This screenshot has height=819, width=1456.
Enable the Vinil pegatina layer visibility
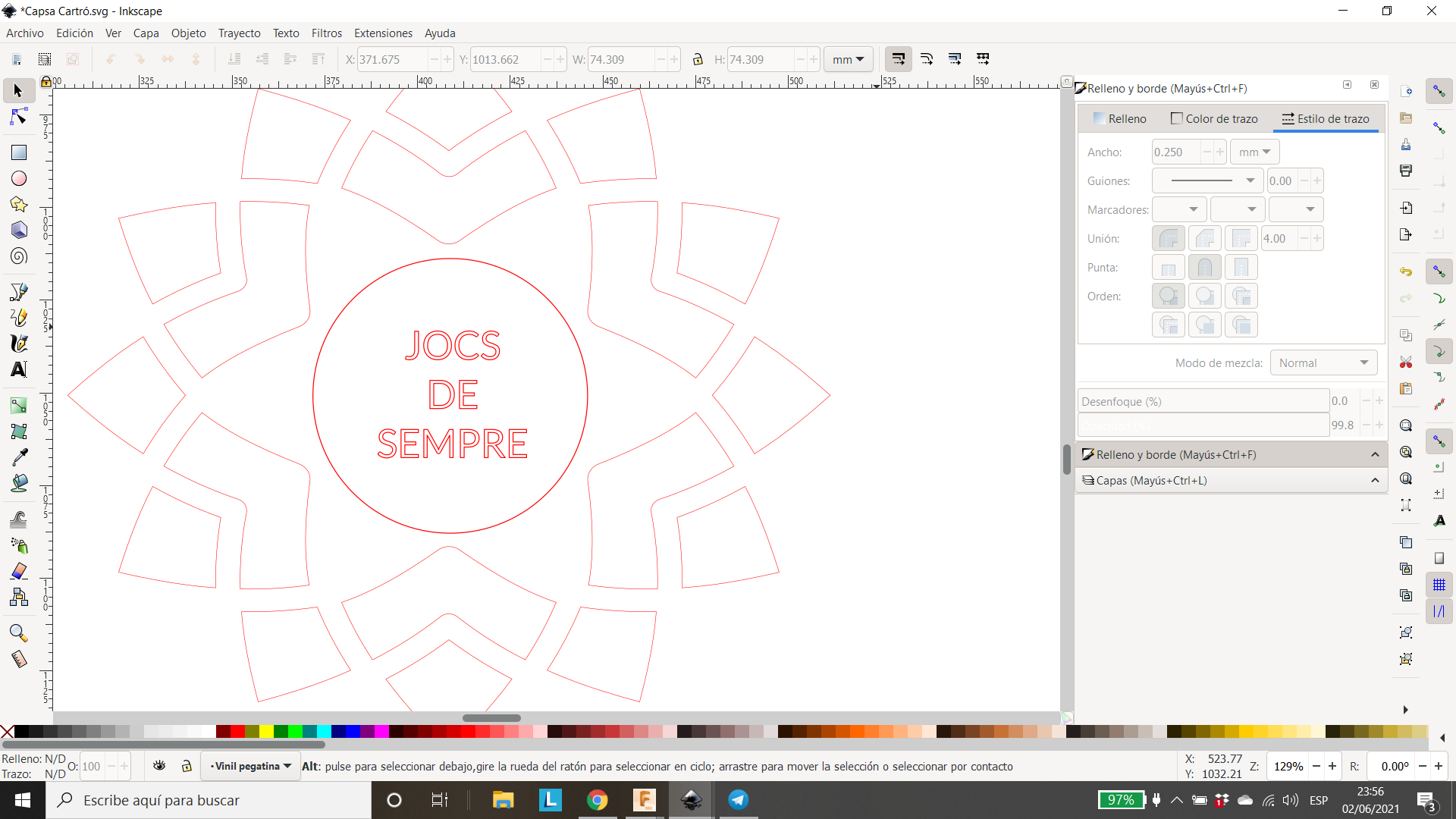pyautogui.click(x=159, y=766)
